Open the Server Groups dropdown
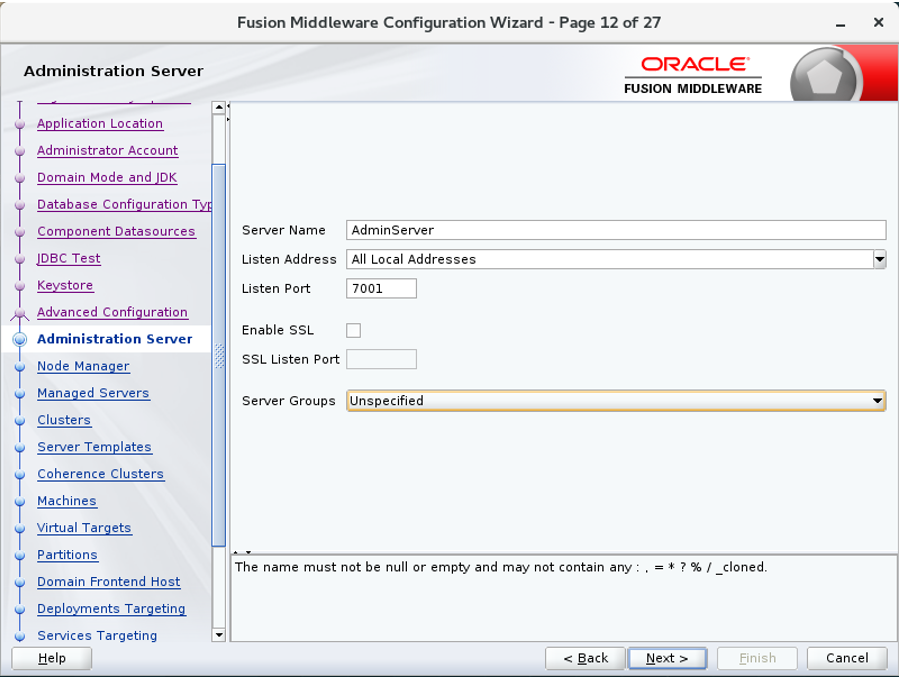902x682 pixels. click(x=616, y=401)
